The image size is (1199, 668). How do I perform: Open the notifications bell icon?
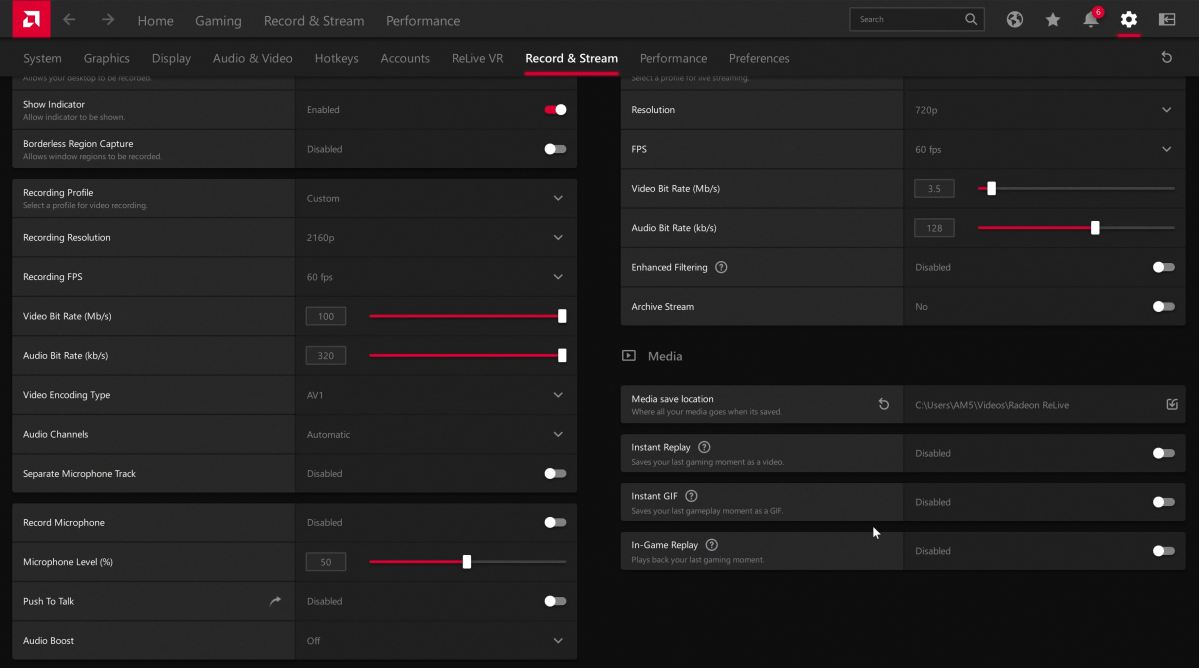[x=1090, y=20]
